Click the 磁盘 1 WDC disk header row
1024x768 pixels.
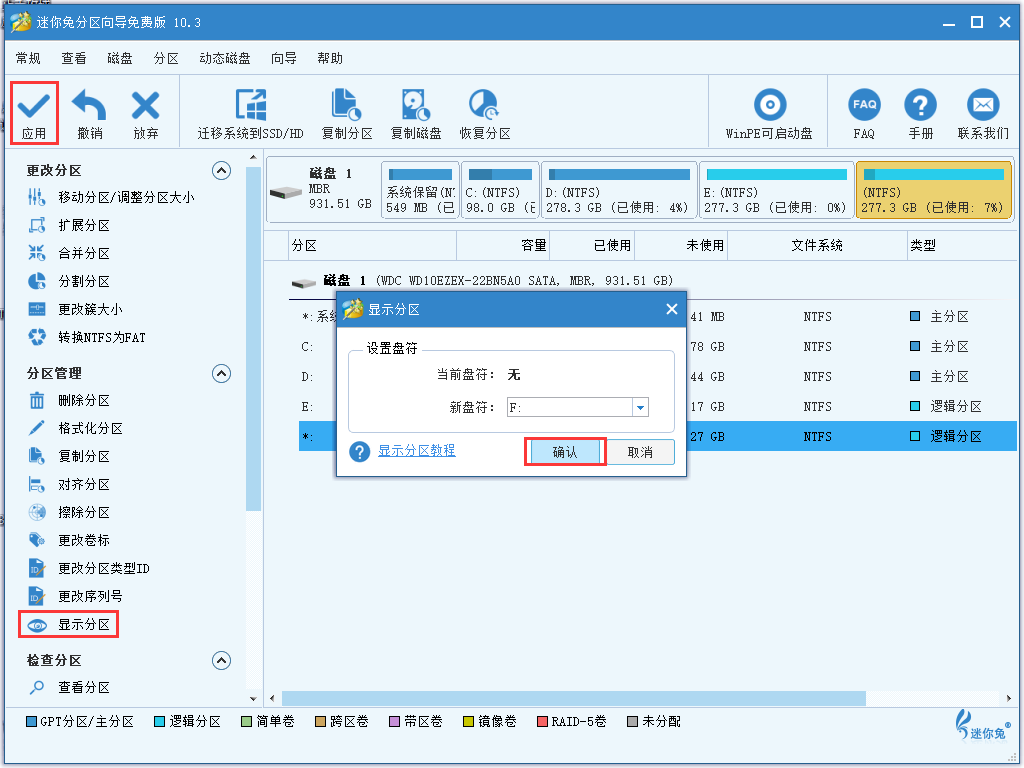483,281
